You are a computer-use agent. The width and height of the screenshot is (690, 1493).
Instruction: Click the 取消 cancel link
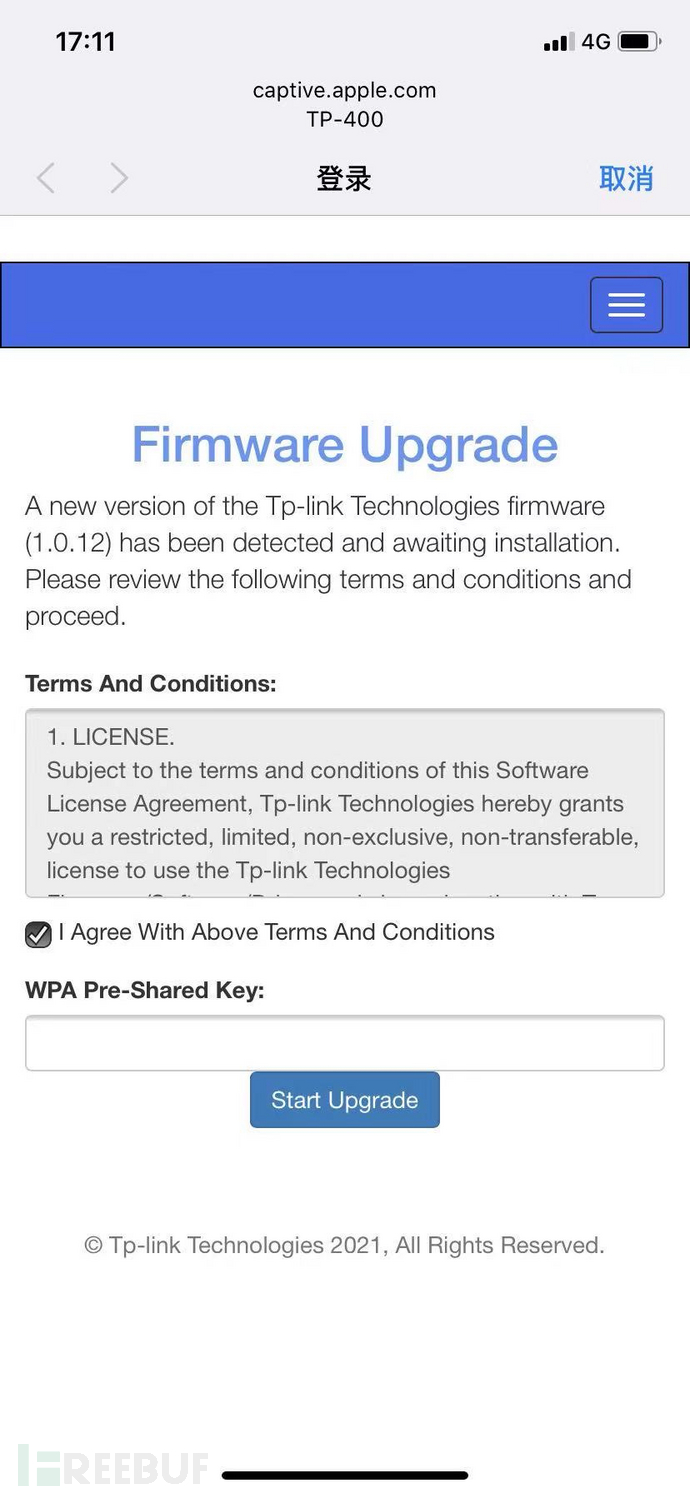(x=626, y=179)
